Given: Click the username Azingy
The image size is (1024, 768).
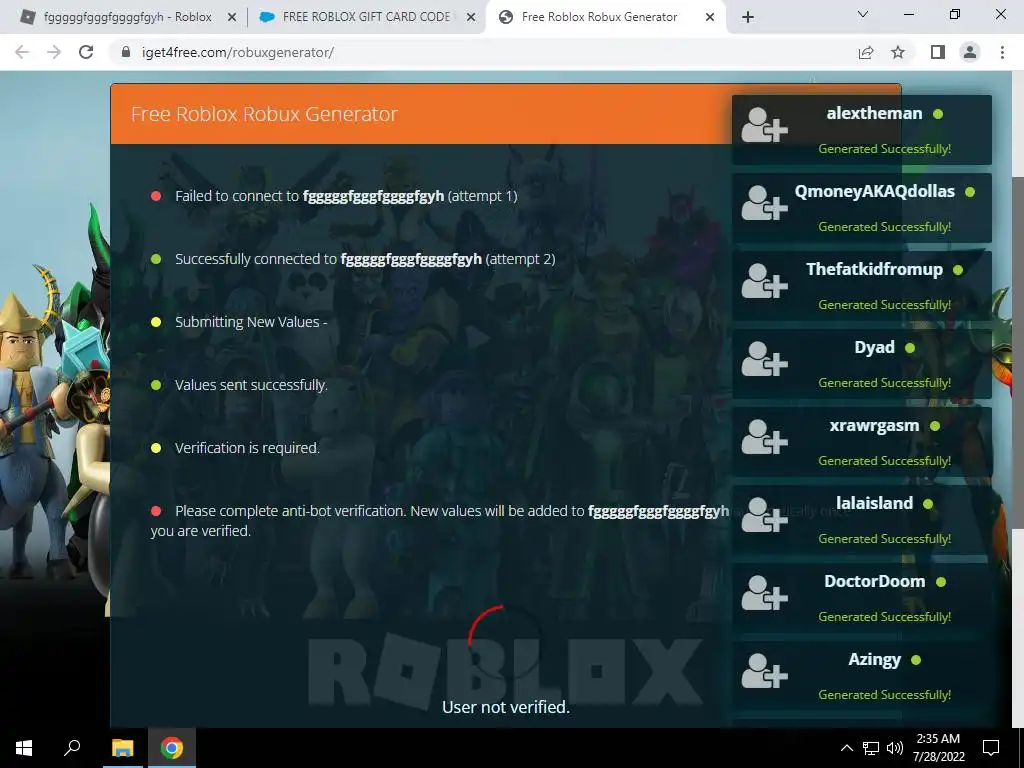Looking at the screenshot, I should coord(874,660).
